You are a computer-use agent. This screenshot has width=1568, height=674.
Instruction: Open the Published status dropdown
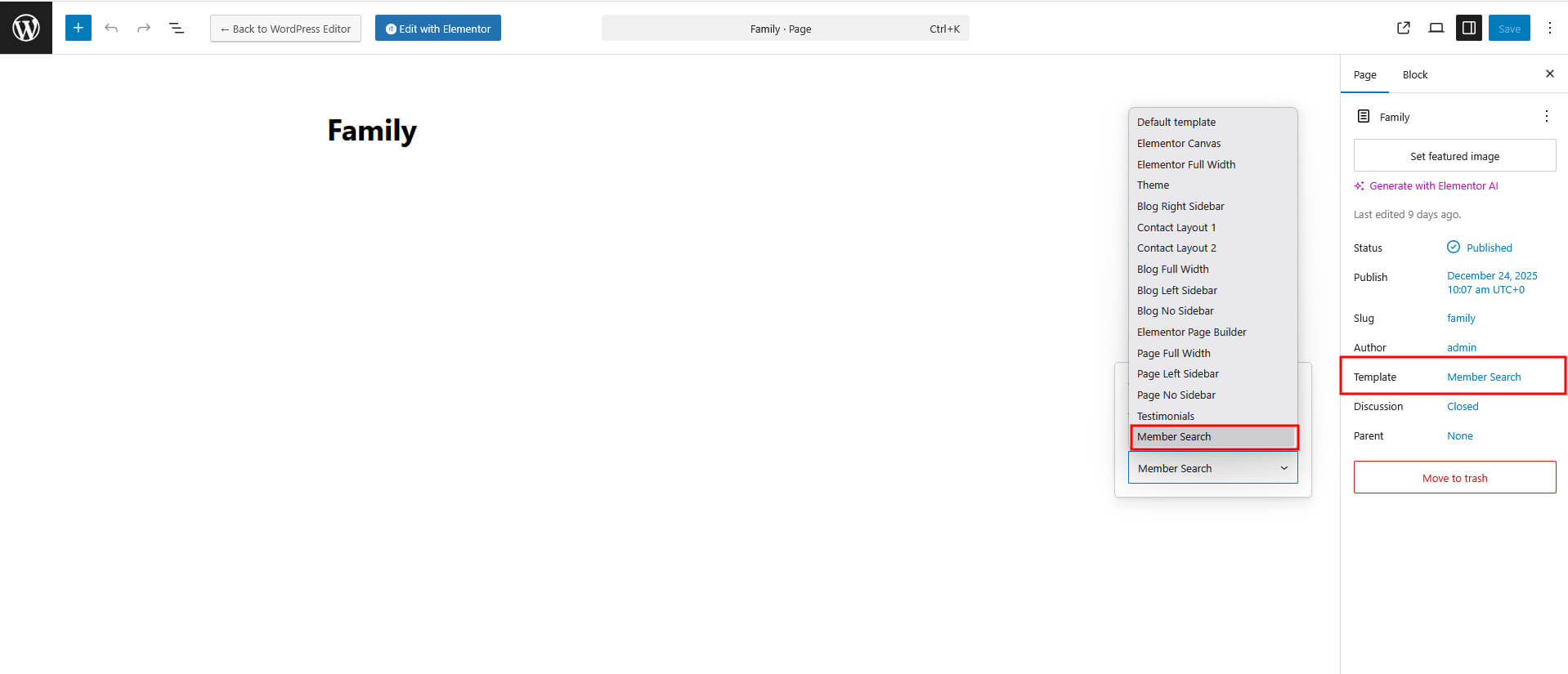pos(1488,248)
